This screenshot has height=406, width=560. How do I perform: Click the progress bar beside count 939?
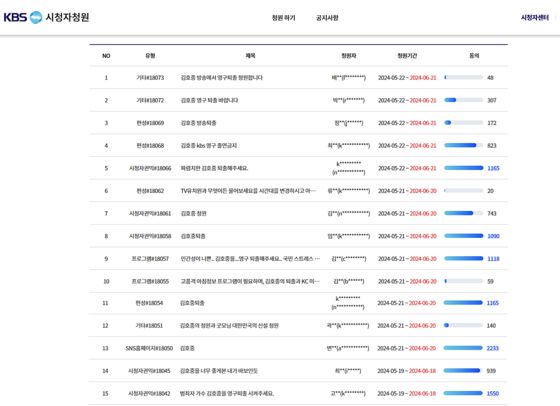(463, 371)
